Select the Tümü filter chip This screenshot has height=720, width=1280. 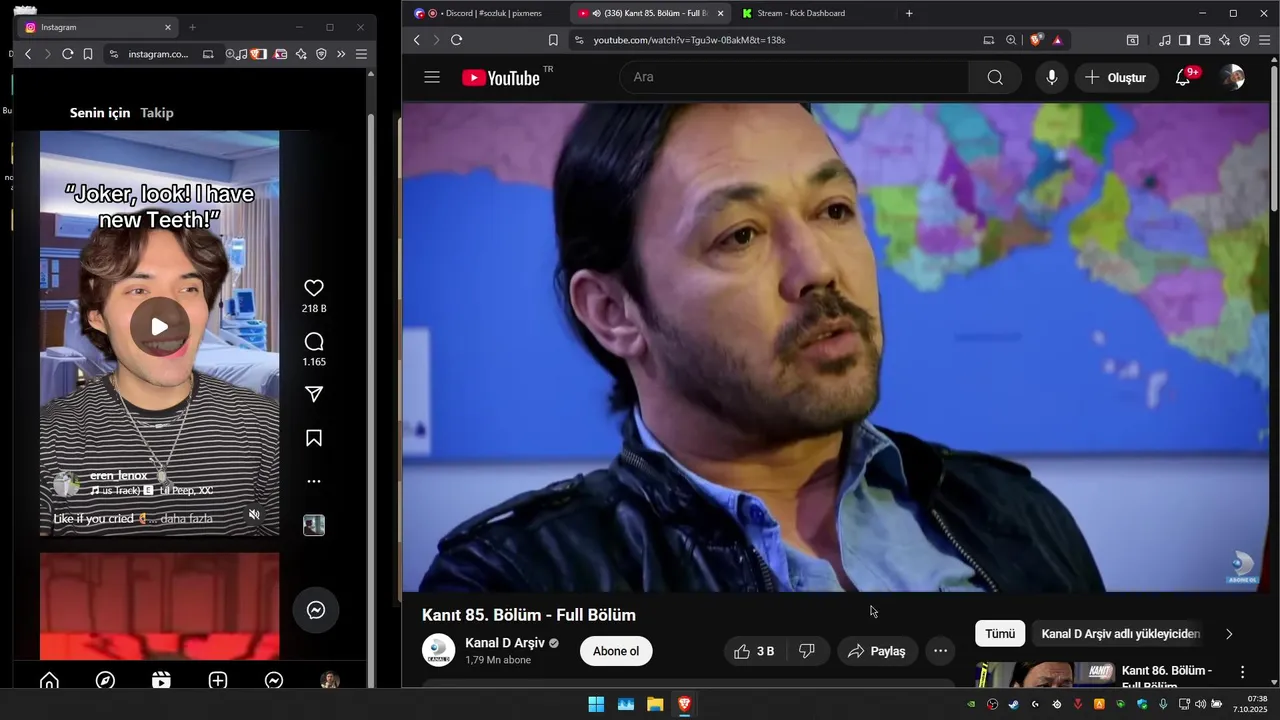click(1000, 634)
